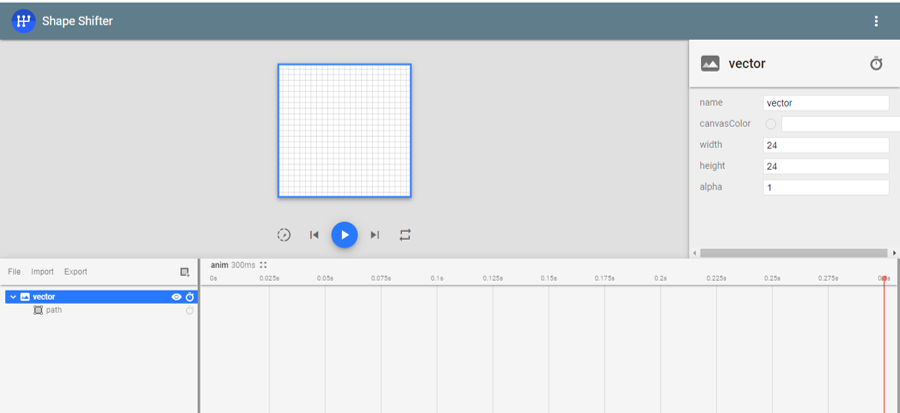The image size is (900, 413).
Task: Click the 0.05s tick on timeline ruler
Action: [325, 278]
